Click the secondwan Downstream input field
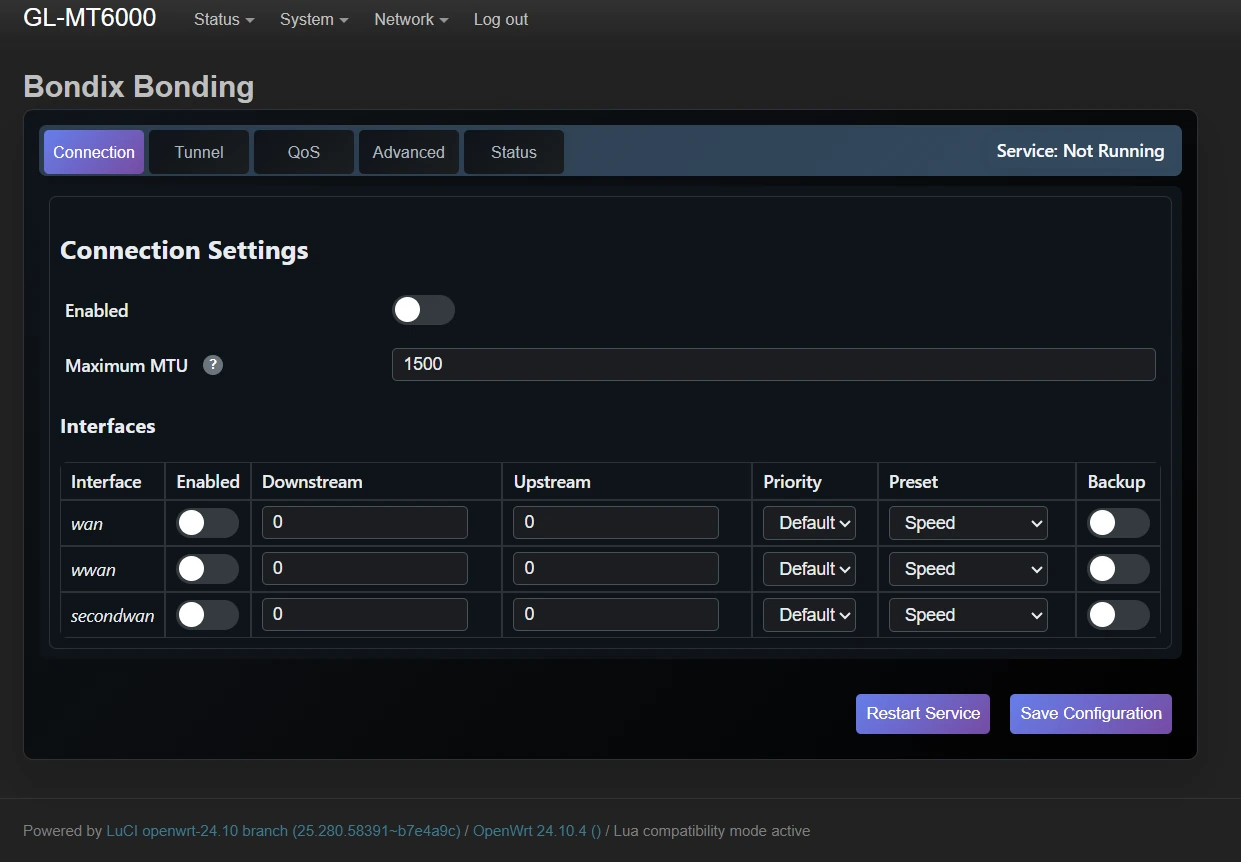 (365, 615)
